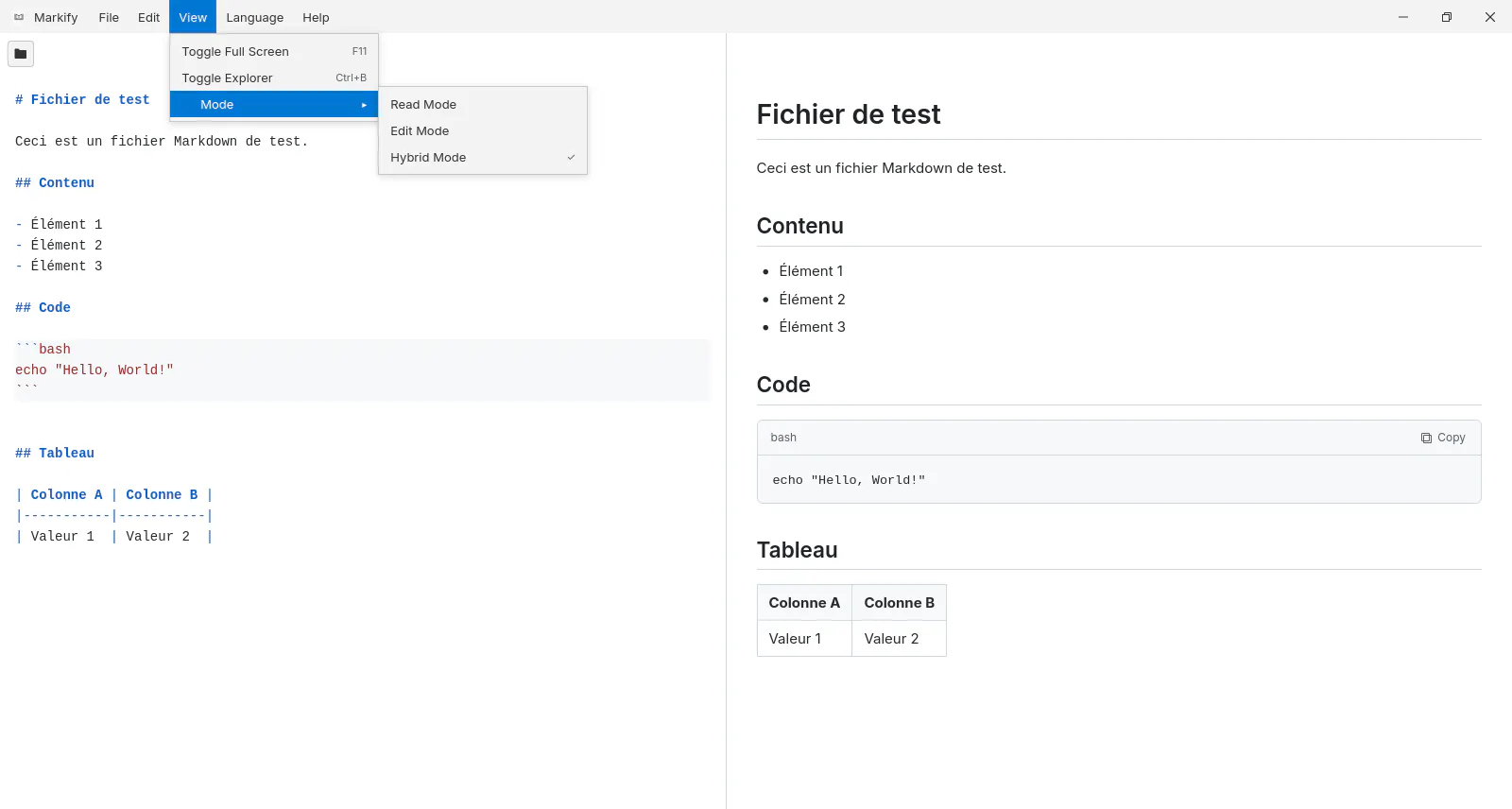Image resolution: width=1512 pixels, height=809 pixels.
Task: Click the '- Élément 2' editor line
Action: point(59,245)
